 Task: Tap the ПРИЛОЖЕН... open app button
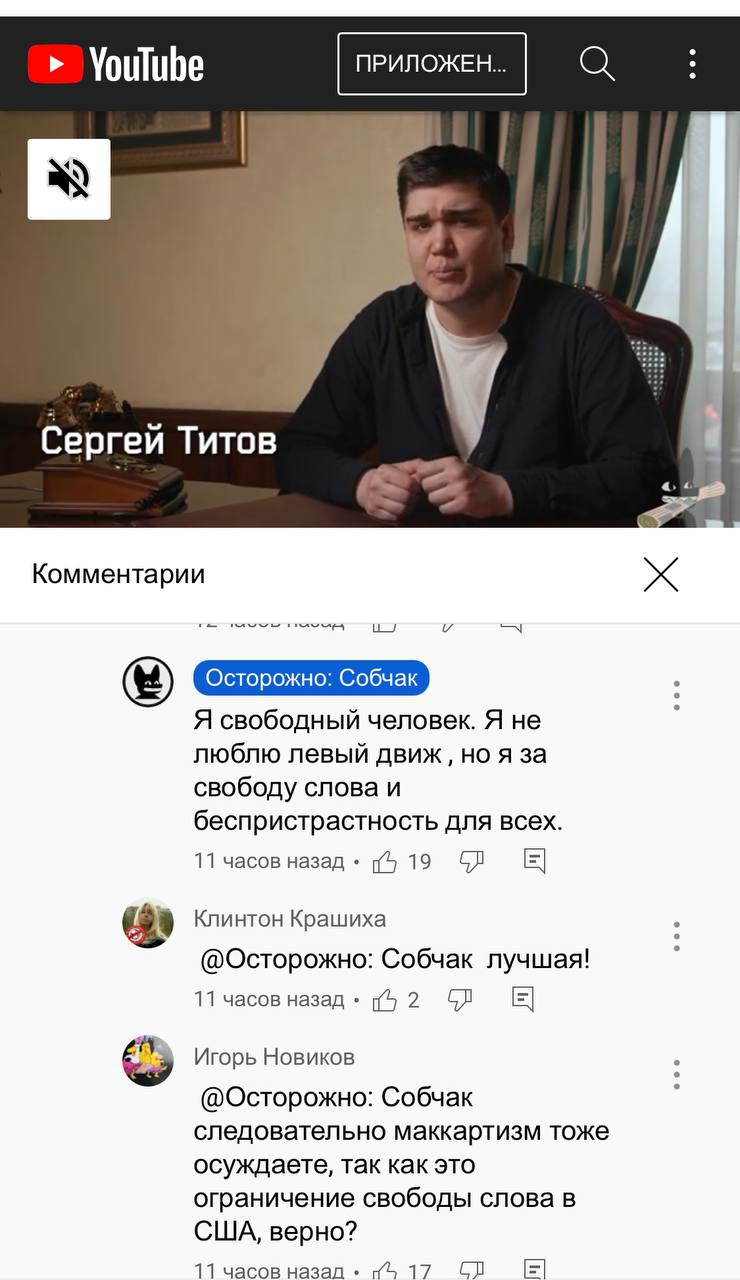432,64
